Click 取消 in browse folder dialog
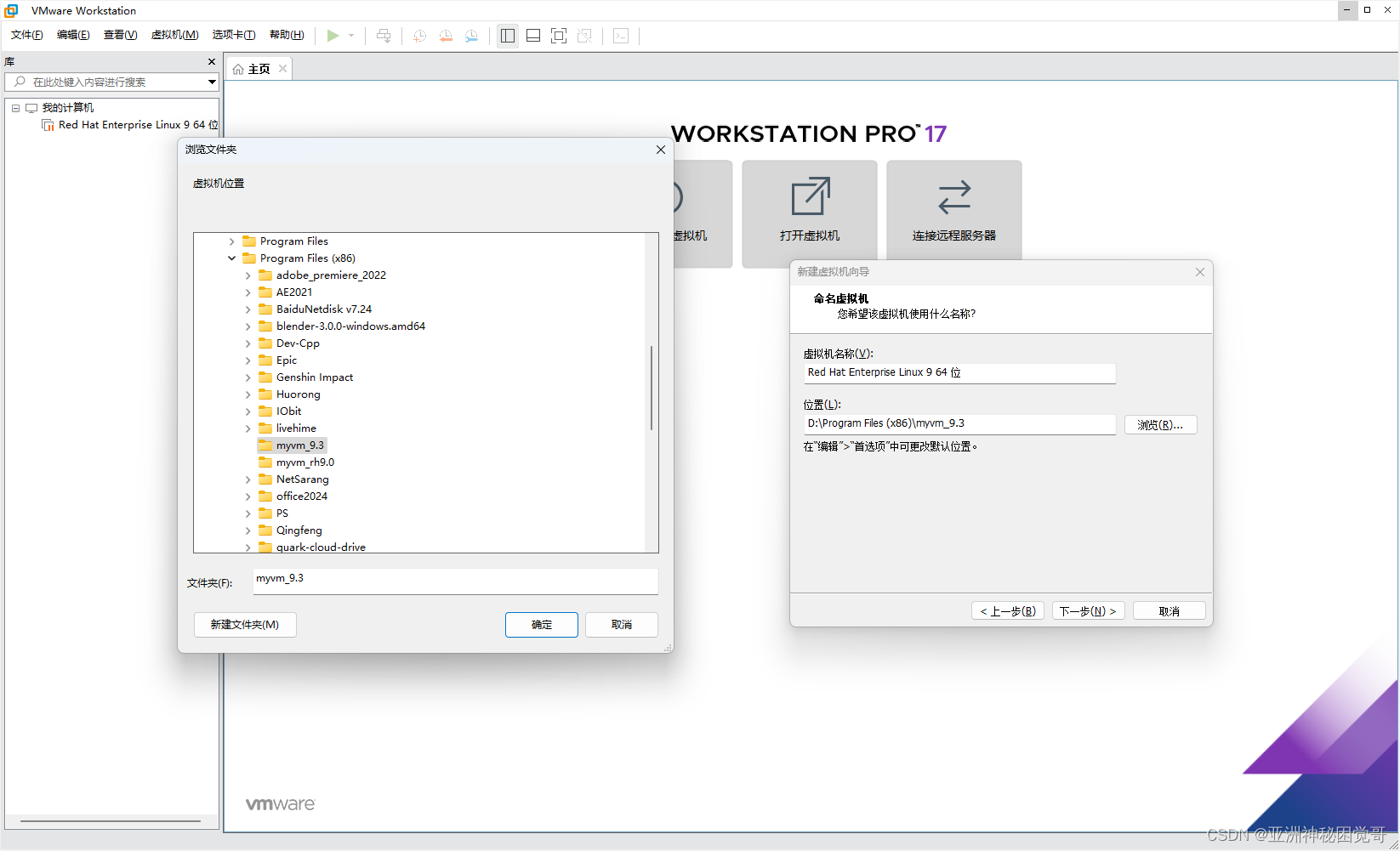The width and height of the screenshot is (1400, 851). click(622, 625)
